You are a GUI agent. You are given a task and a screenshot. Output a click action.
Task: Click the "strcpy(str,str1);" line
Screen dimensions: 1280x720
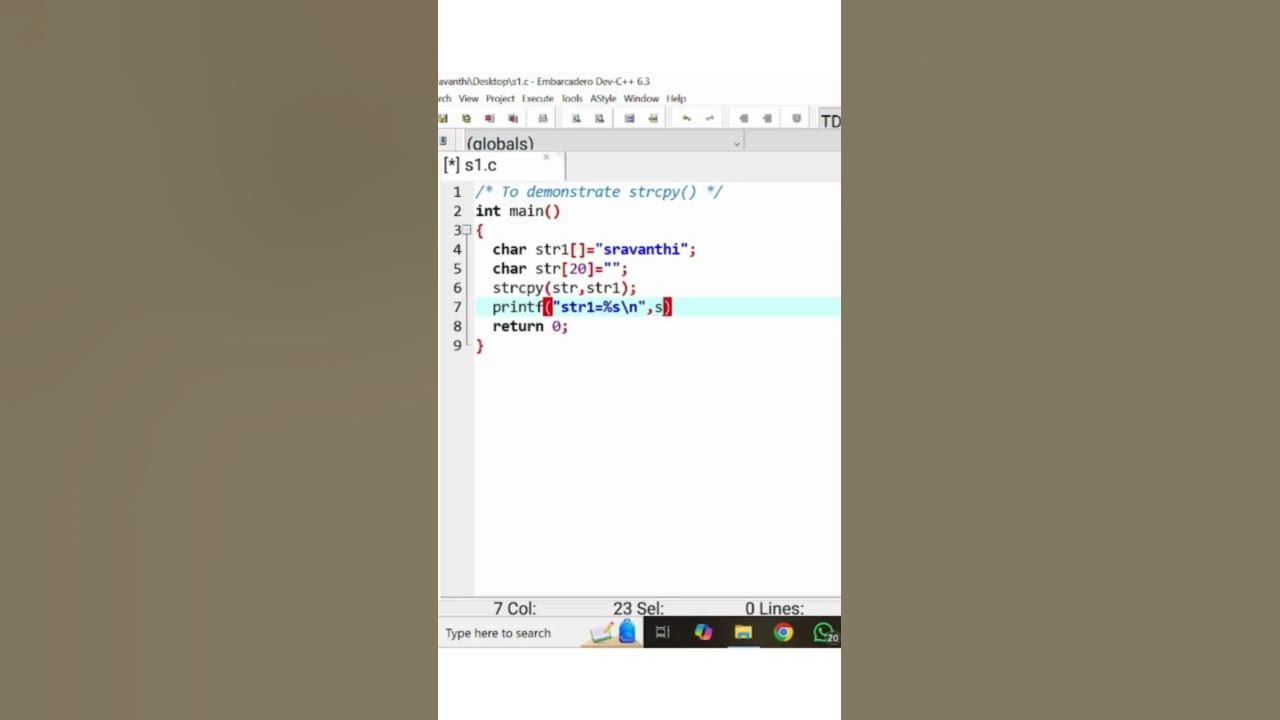pos(564,288)
